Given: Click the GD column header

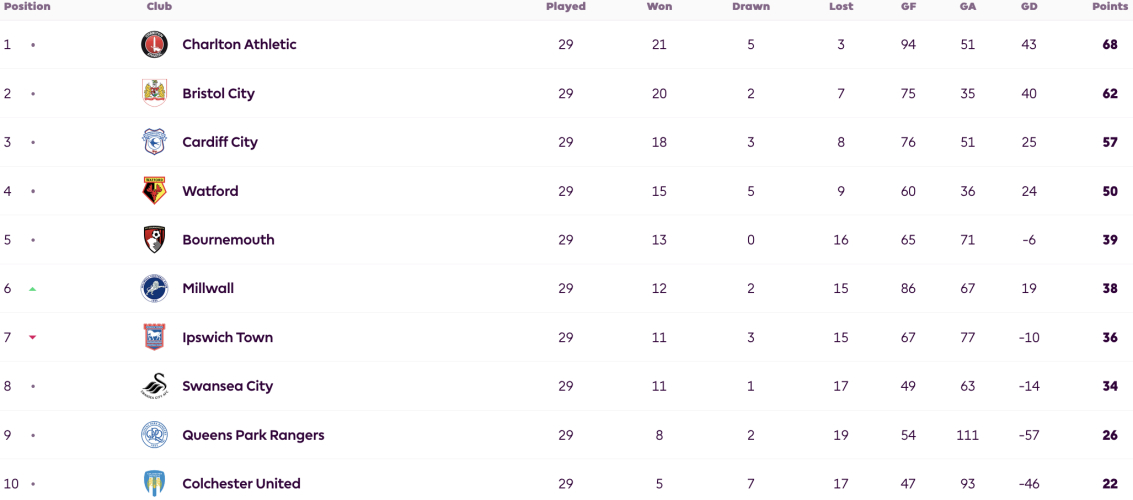Looking at the screenshot, I should (x=1029, y=7).
